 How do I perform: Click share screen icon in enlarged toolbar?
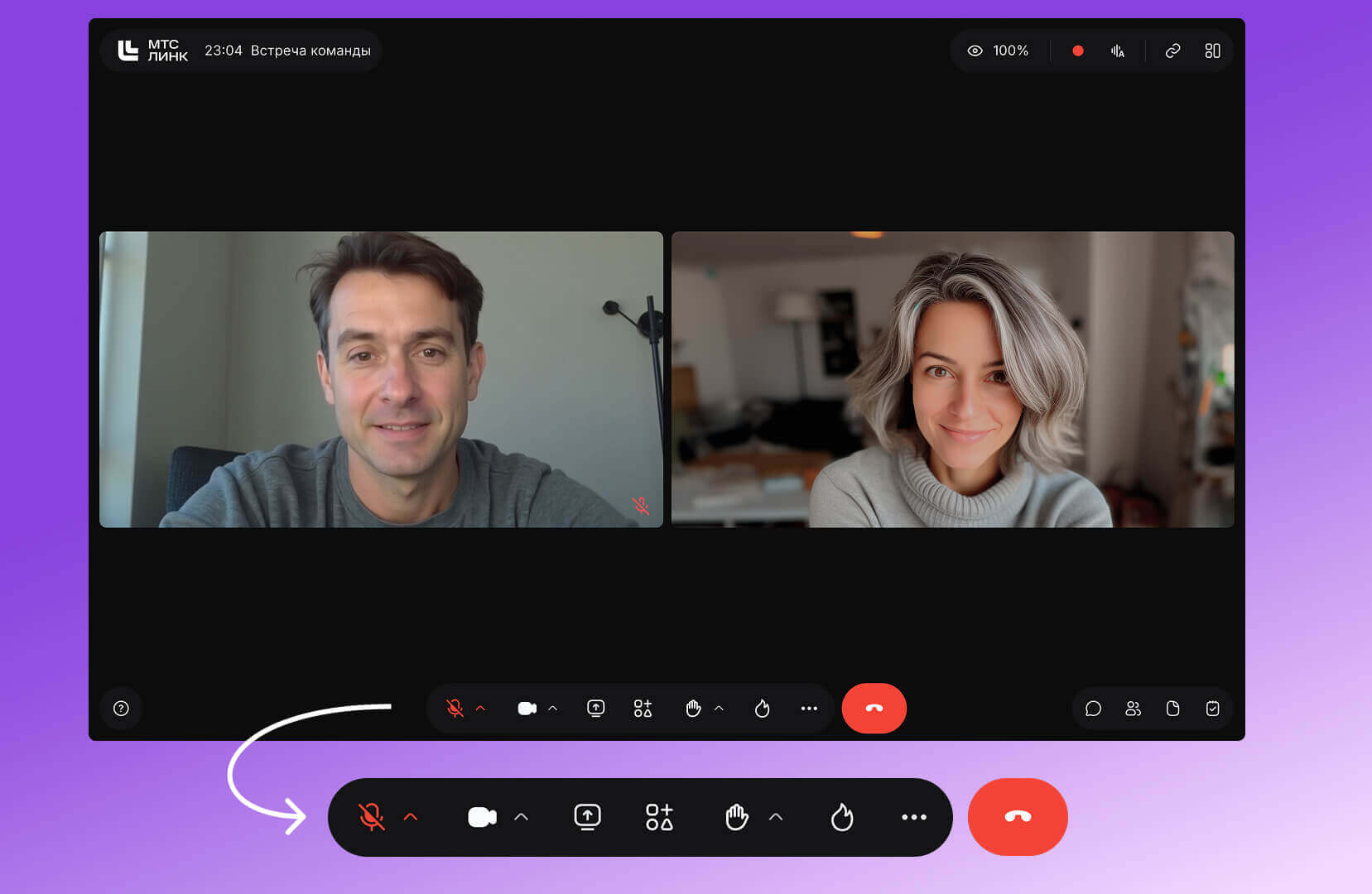click(x=587, y=817)
